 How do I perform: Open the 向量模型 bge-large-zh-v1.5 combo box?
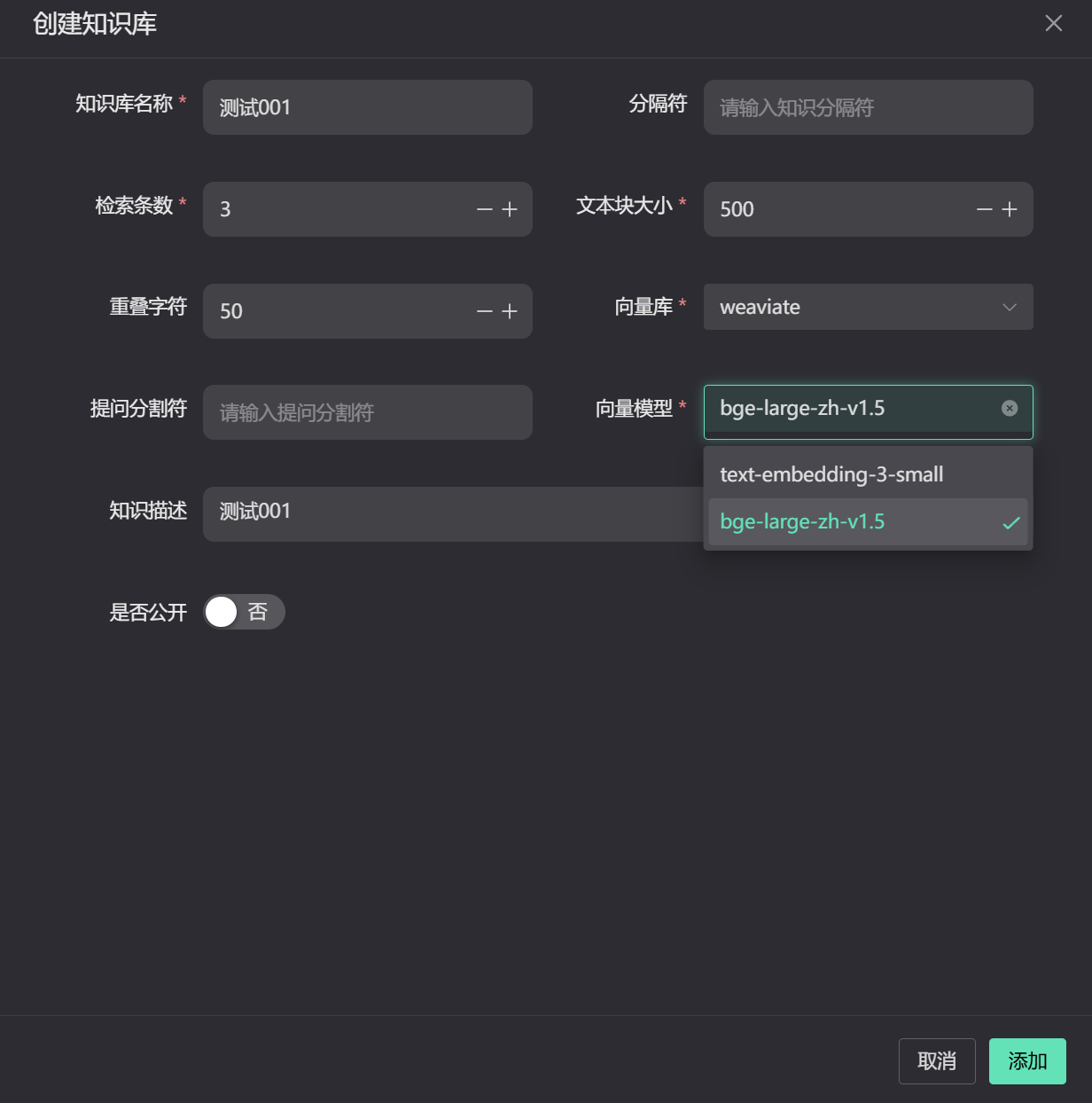point(869,412)
